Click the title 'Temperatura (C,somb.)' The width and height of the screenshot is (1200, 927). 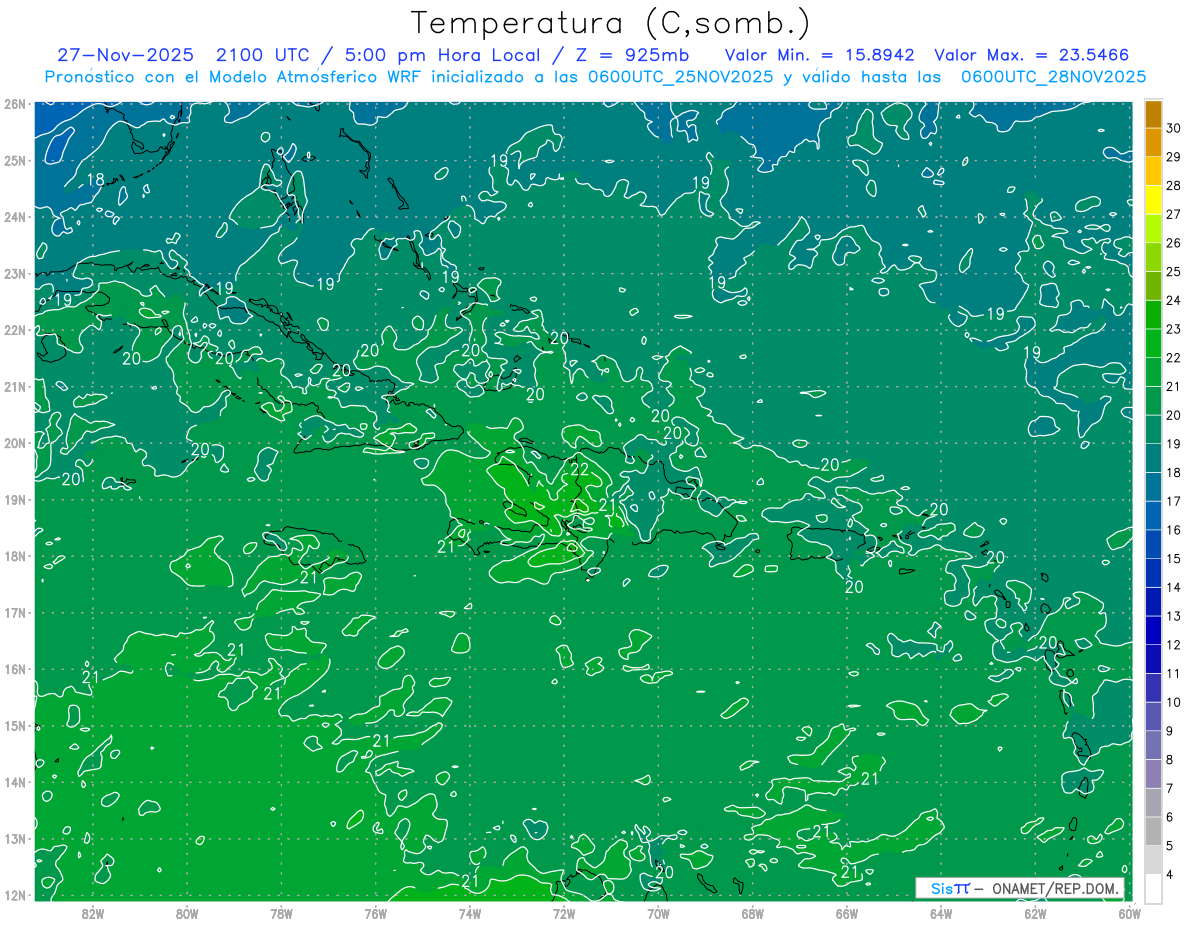tap(611, 22)
